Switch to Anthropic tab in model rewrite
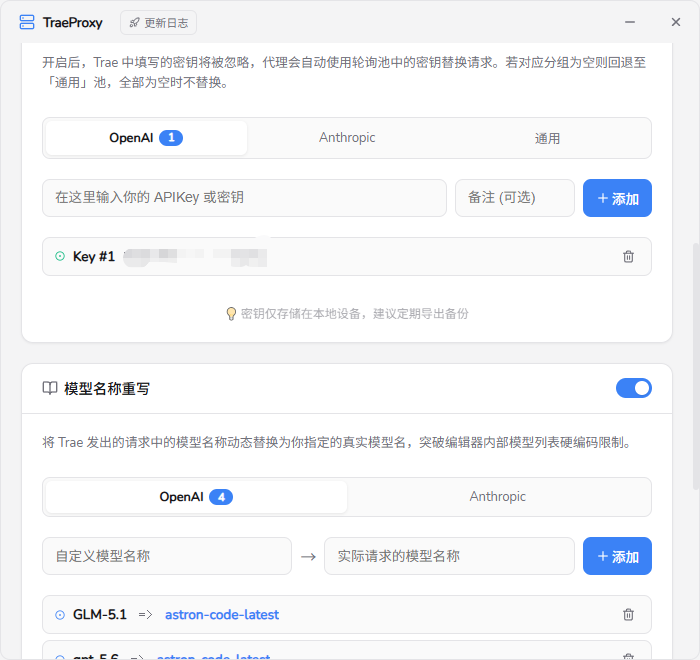Image resolution: width=700 pixels, height=660 pixels. coord(498,497)
